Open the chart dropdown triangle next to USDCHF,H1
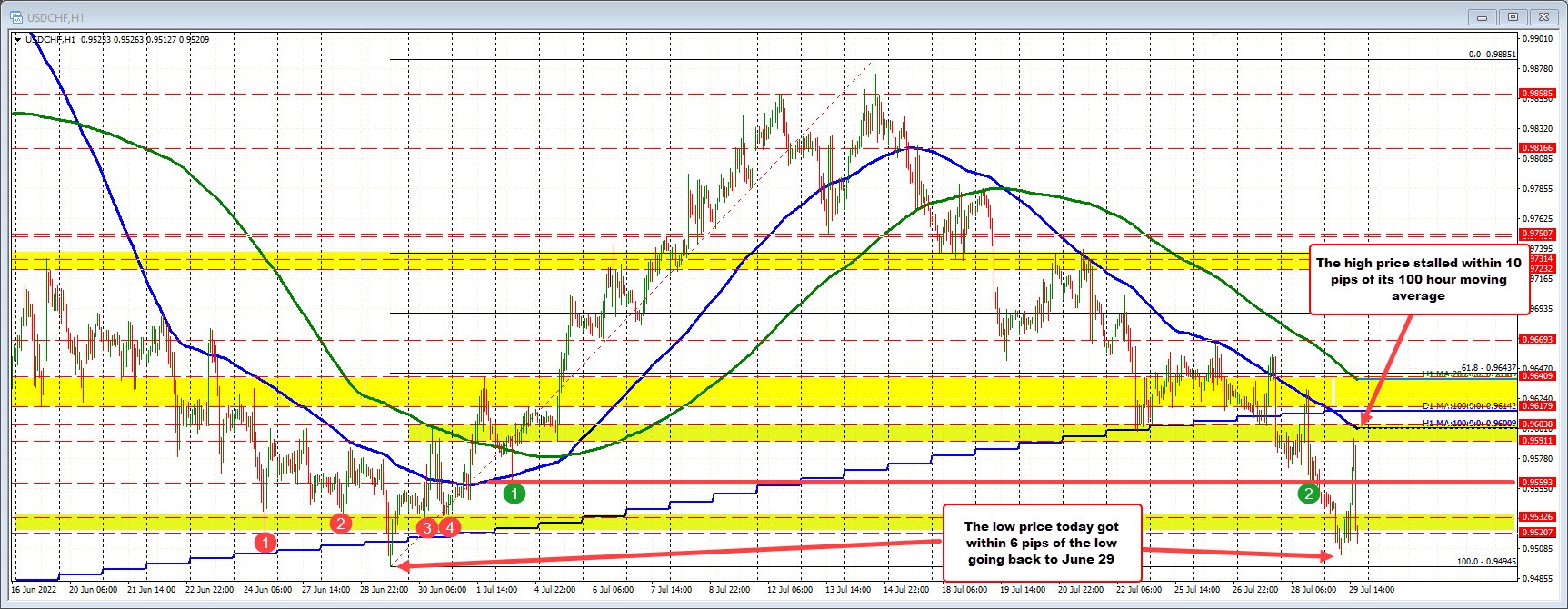This screenshot has width=1568, height=609. click(18, 40)
